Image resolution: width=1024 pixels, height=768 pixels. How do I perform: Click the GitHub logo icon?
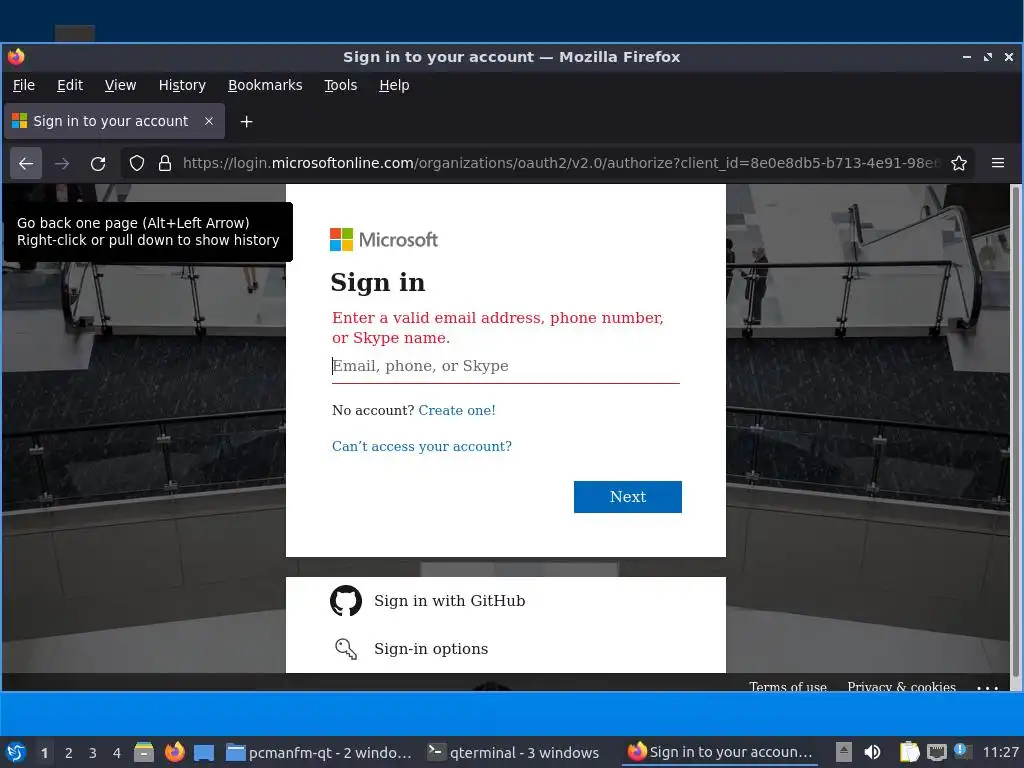tap(346, 601)
